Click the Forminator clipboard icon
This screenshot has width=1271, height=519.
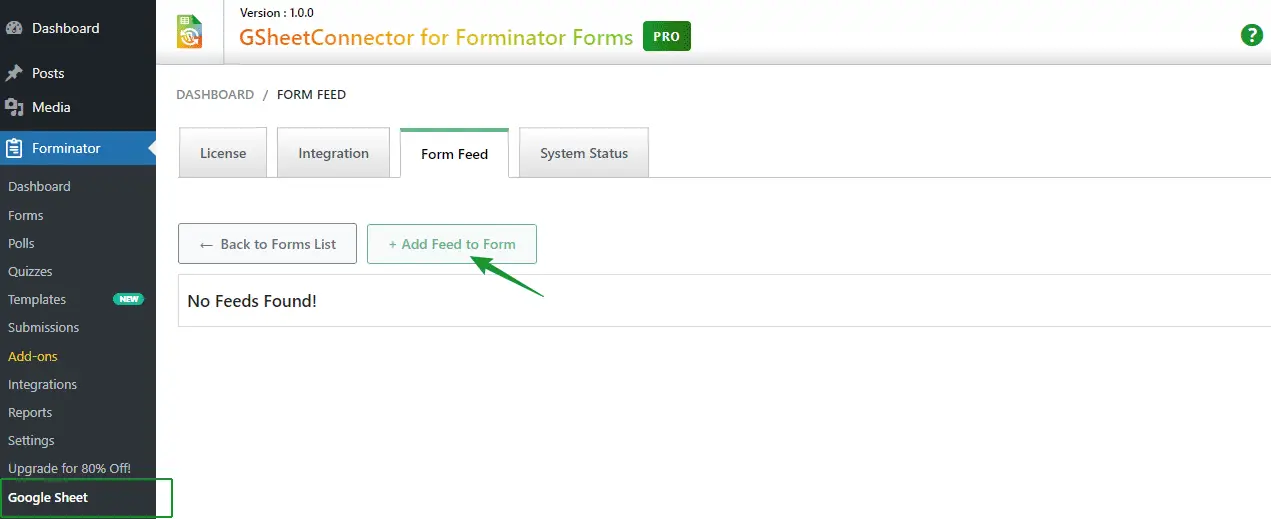[14, 148]
